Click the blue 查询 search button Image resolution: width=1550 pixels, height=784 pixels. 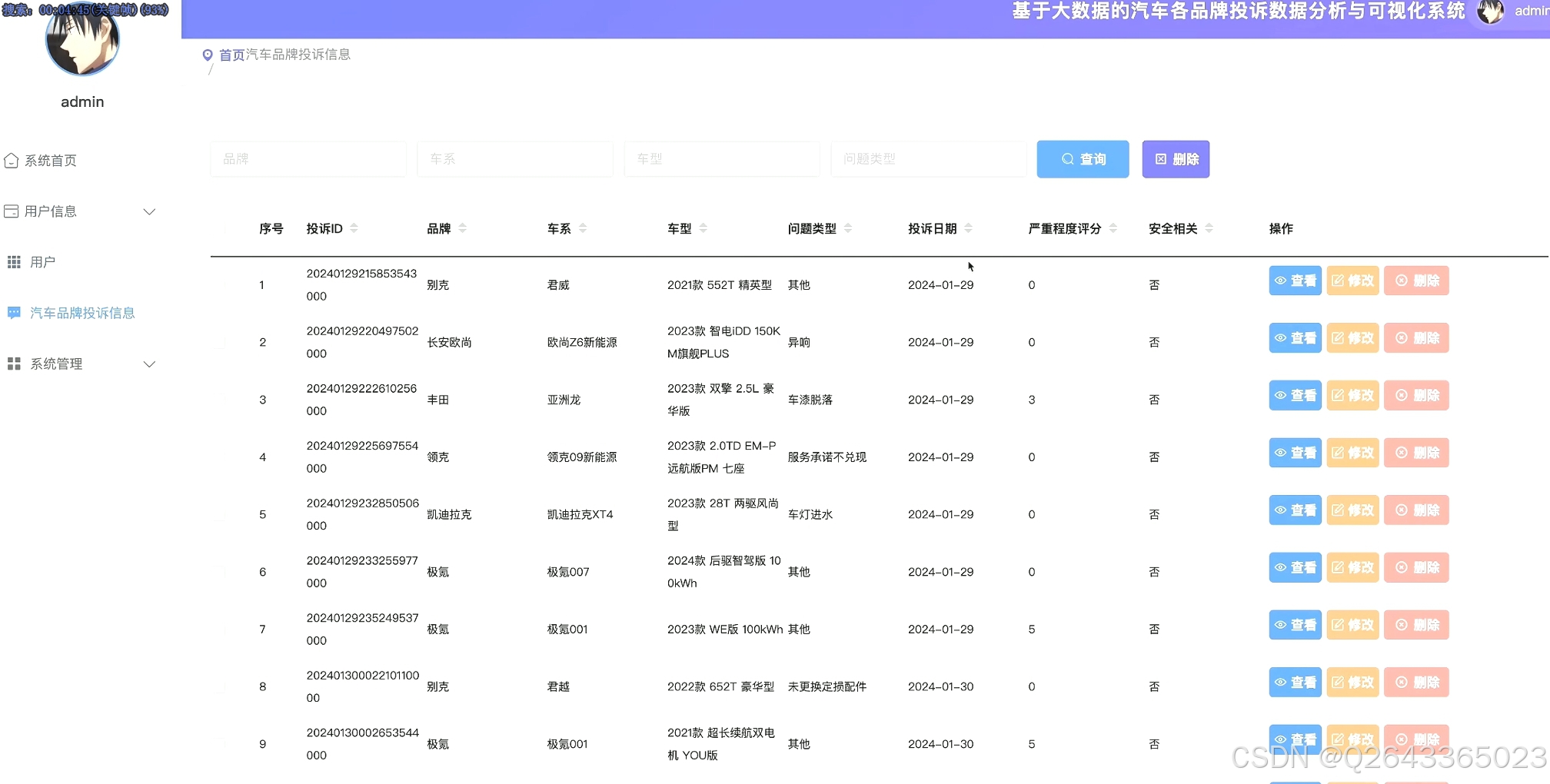(x=1083, y=159)
